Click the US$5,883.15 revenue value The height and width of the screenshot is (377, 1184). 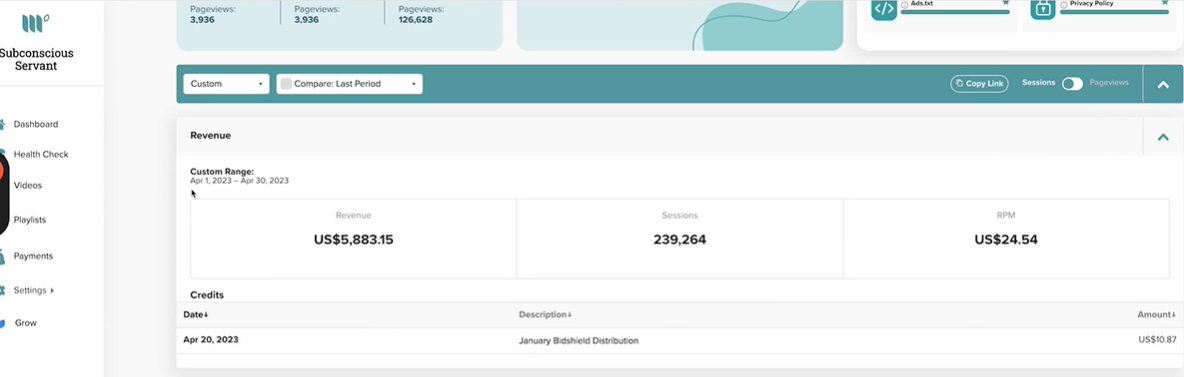point(353,240)
